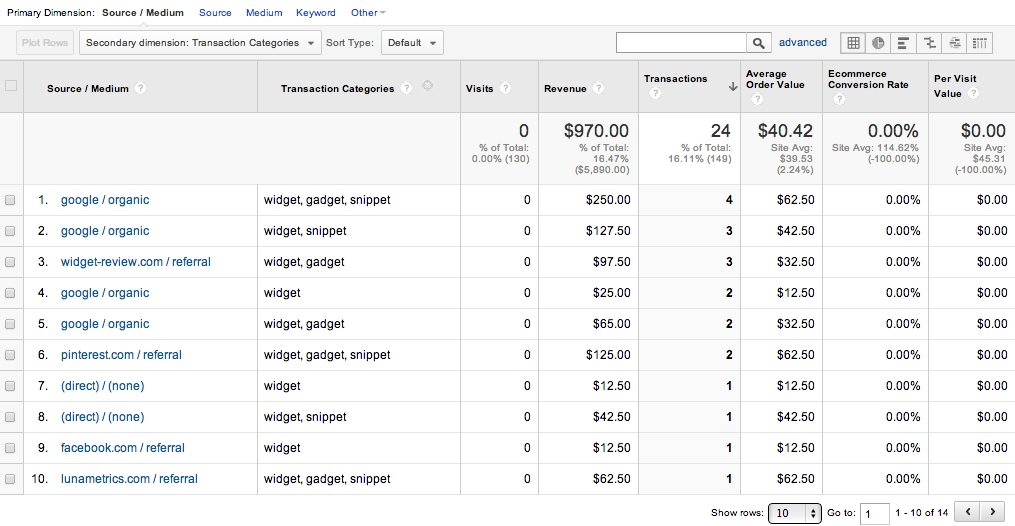This screenshot has height=526, width=1015.
Task: Check row 7 (direct) / (none) checkbox
Action: (x=10, y=386)
